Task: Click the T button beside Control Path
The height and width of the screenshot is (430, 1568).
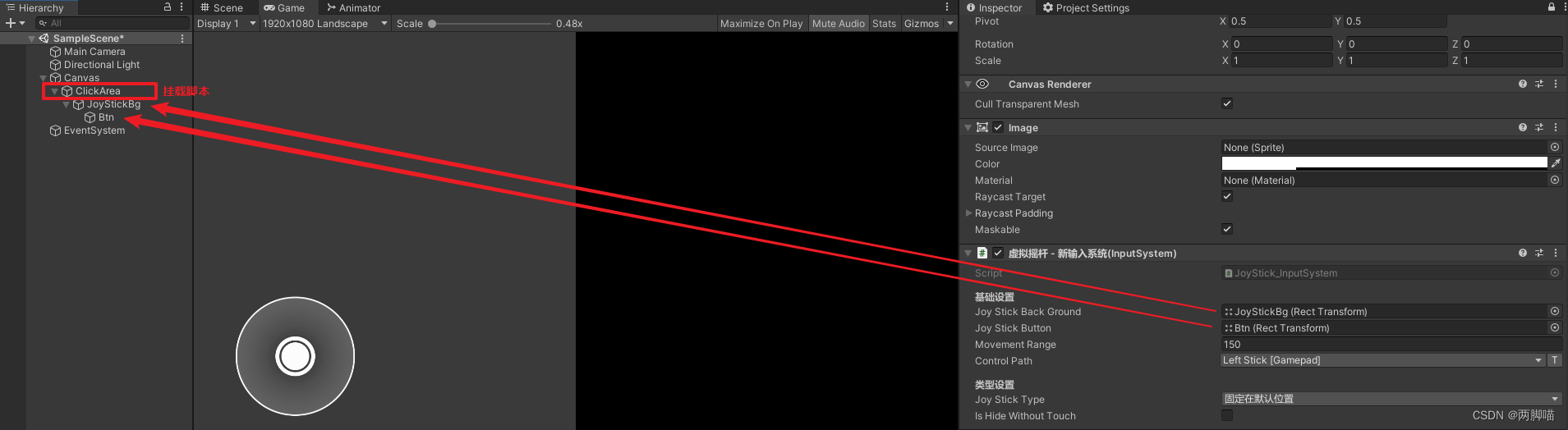Action: [1555, 360]
